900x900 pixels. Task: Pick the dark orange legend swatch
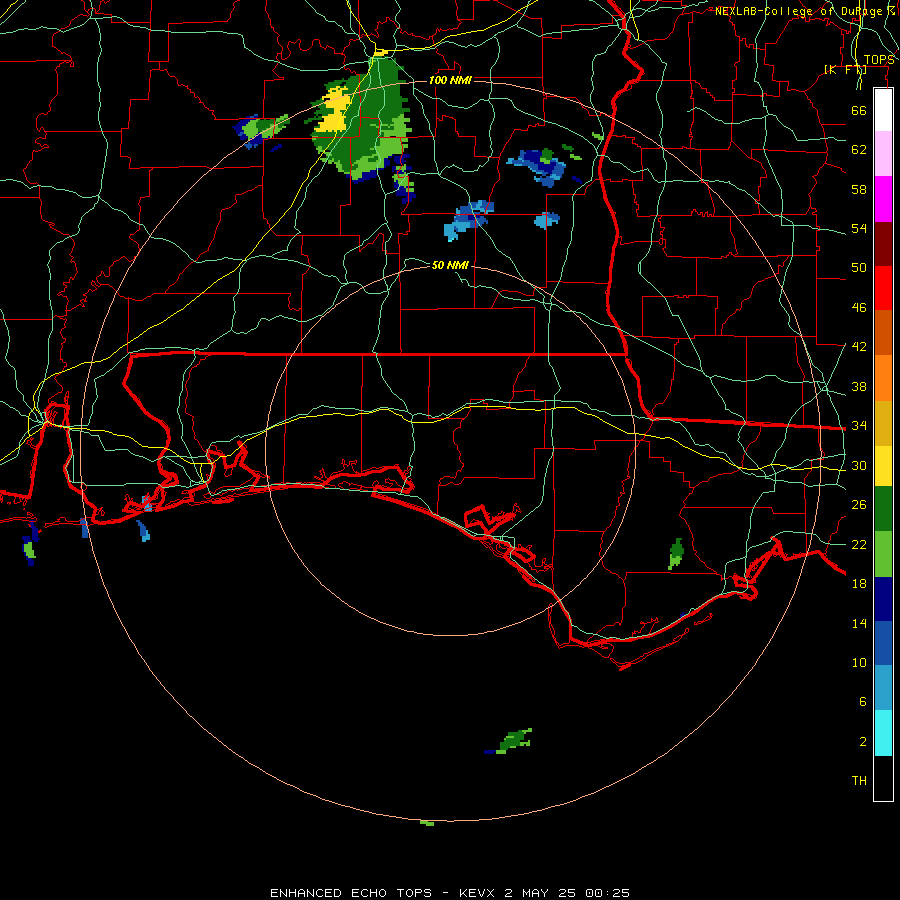883,333
